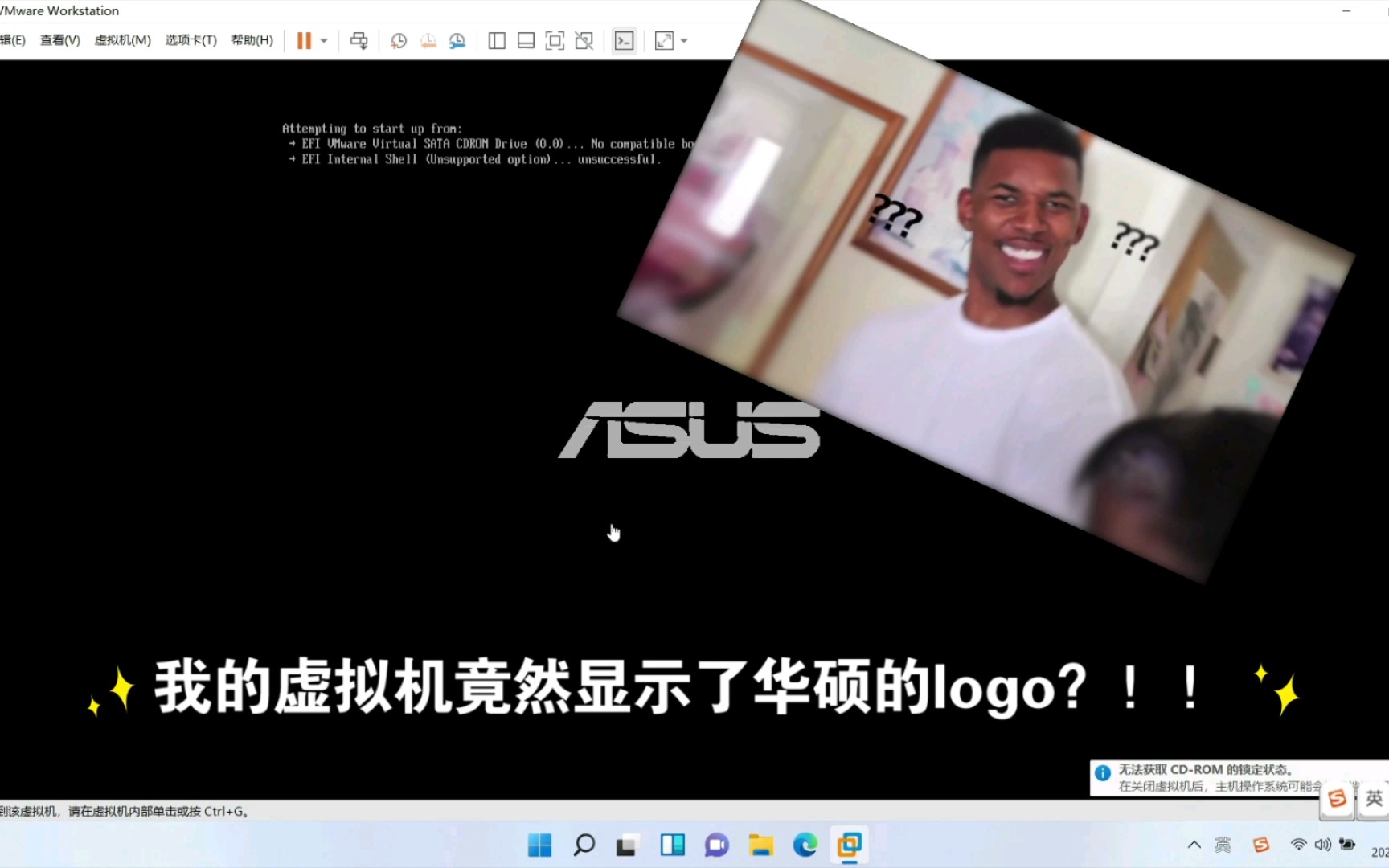Revert virtual machine to previous snapshot
The image size is (1389, 868).
pos(428,41)
